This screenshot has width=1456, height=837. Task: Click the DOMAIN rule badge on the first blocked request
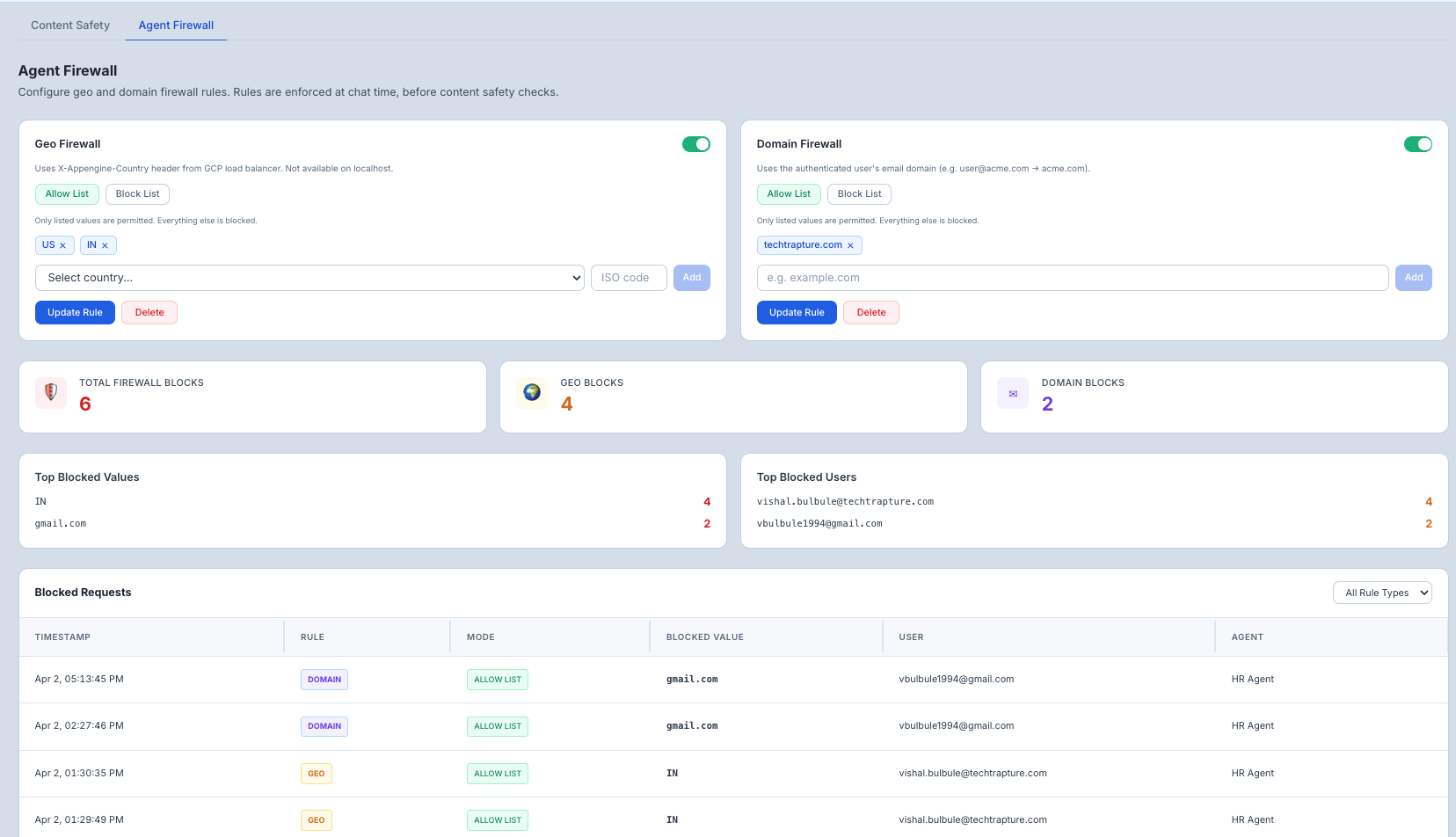(324, 679)
